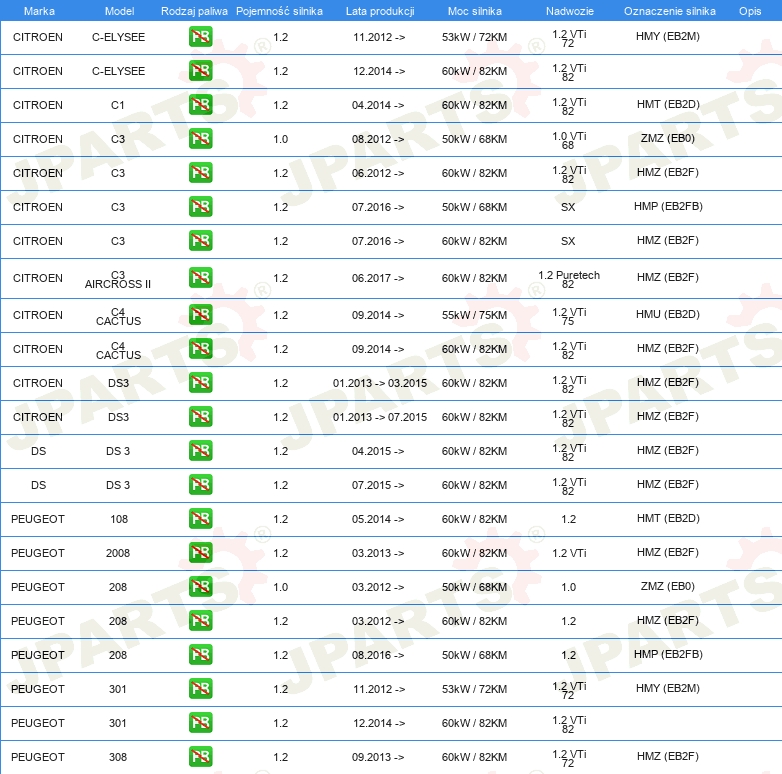Click the Marka column header

pyautogui.click(x=39, y=11)
